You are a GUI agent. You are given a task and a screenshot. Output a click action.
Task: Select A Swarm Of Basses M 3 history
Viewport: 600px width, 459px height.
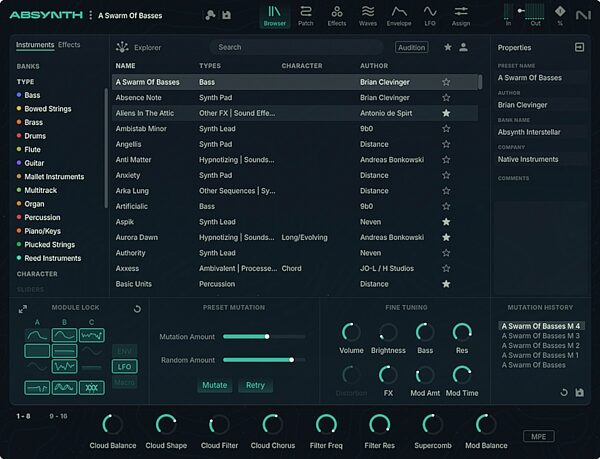coord(540,336)
